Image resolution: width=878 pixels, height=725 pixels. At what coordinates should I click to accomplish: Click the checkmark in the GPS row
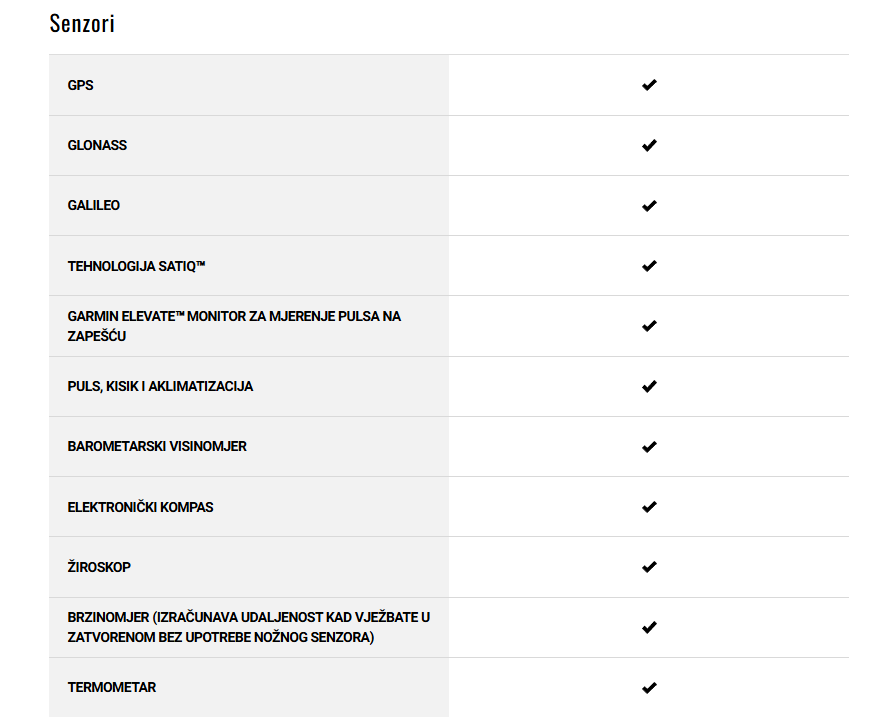pyautogui.click(x=649, y=85)
